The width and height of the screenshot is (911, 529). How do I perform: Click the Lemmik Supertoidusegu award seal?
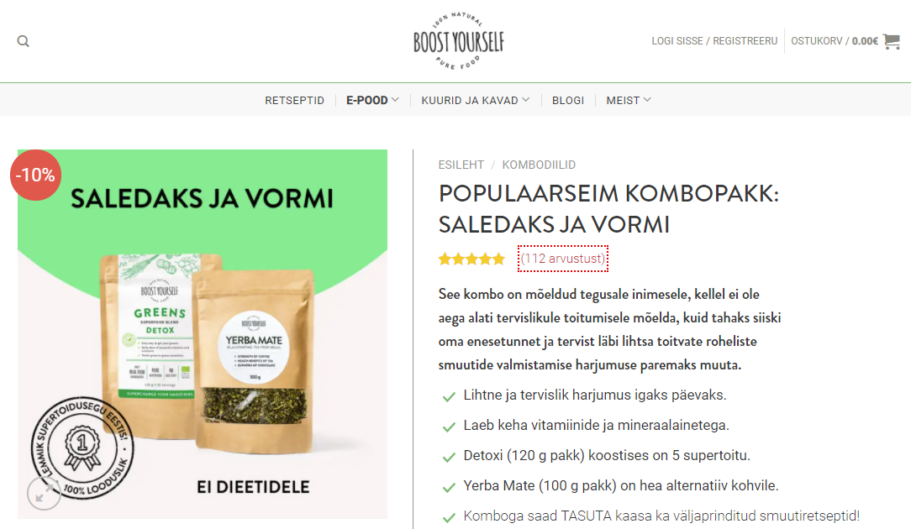[82, 447]
